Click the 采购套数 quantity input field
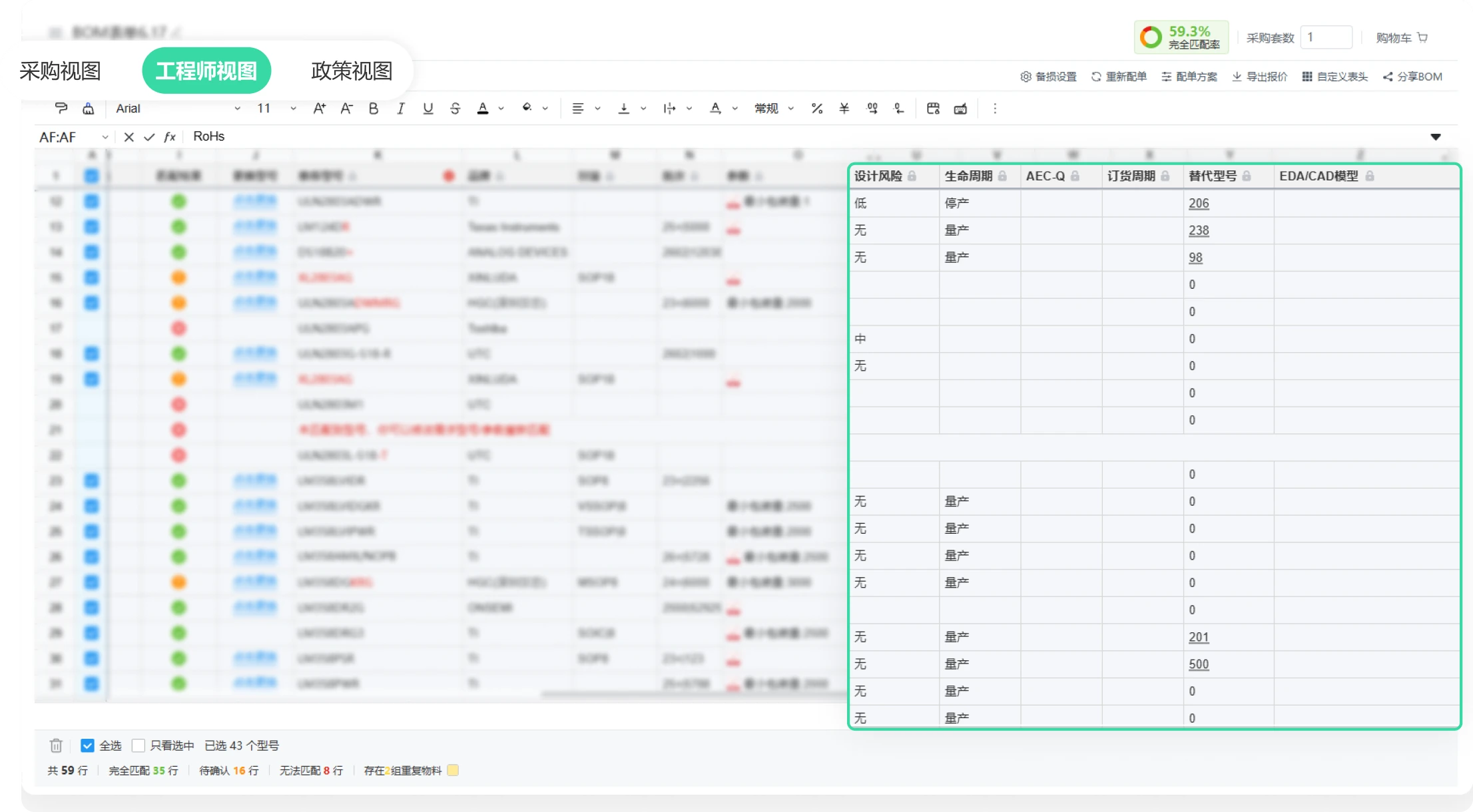This screenshot has width=1473, height=812. [1326, 37]
